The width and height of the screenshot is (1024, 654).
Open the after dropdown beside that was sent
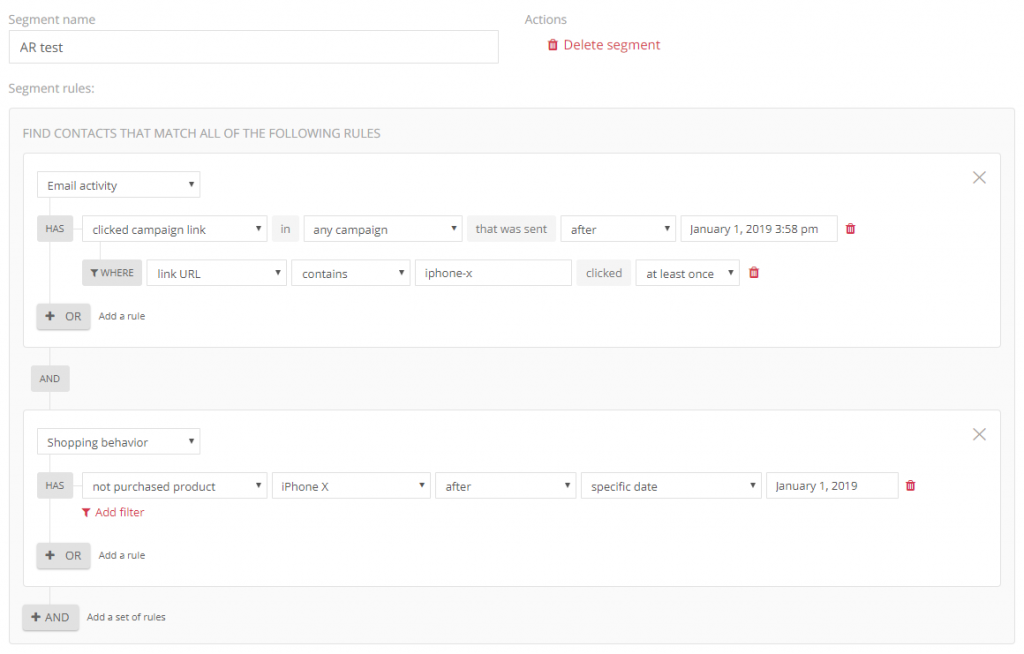pos(618,229)
